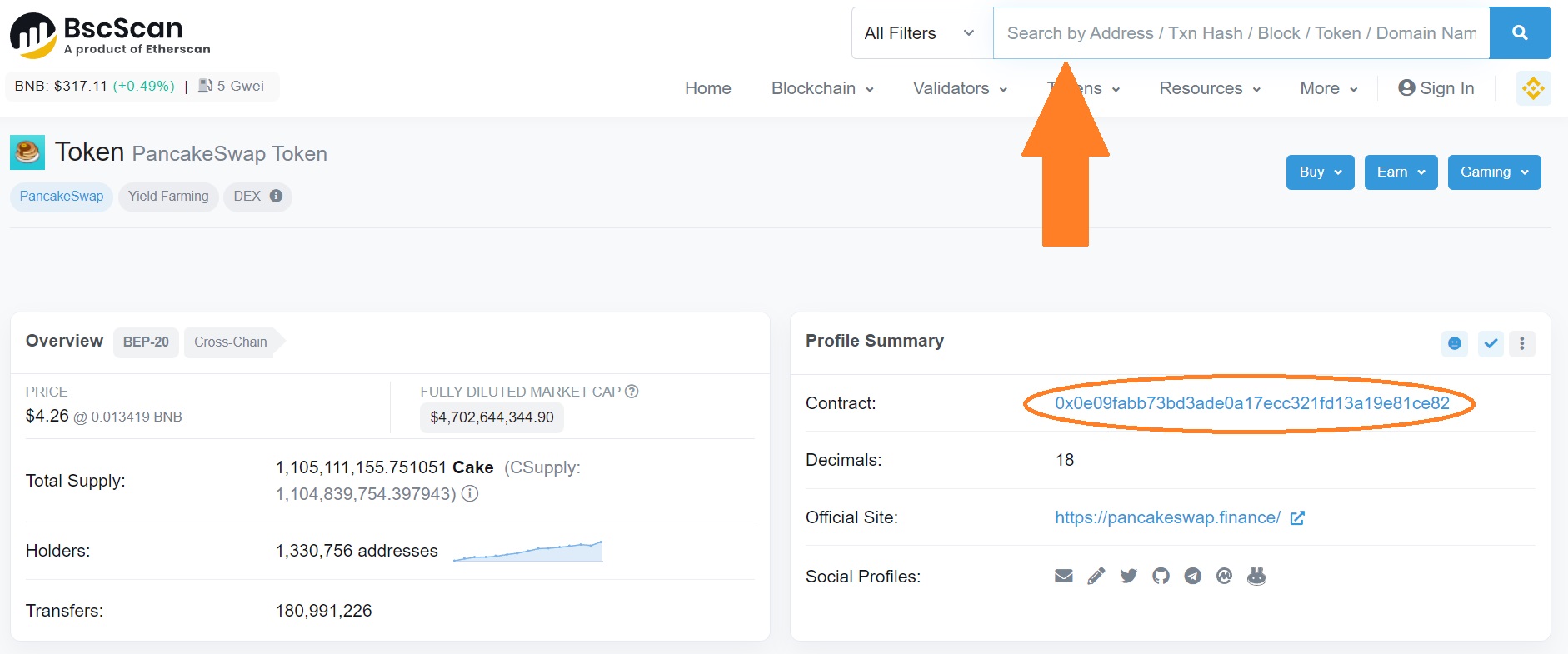
Task: Open the Telegram social profile icon
Action: (1193, 576)
